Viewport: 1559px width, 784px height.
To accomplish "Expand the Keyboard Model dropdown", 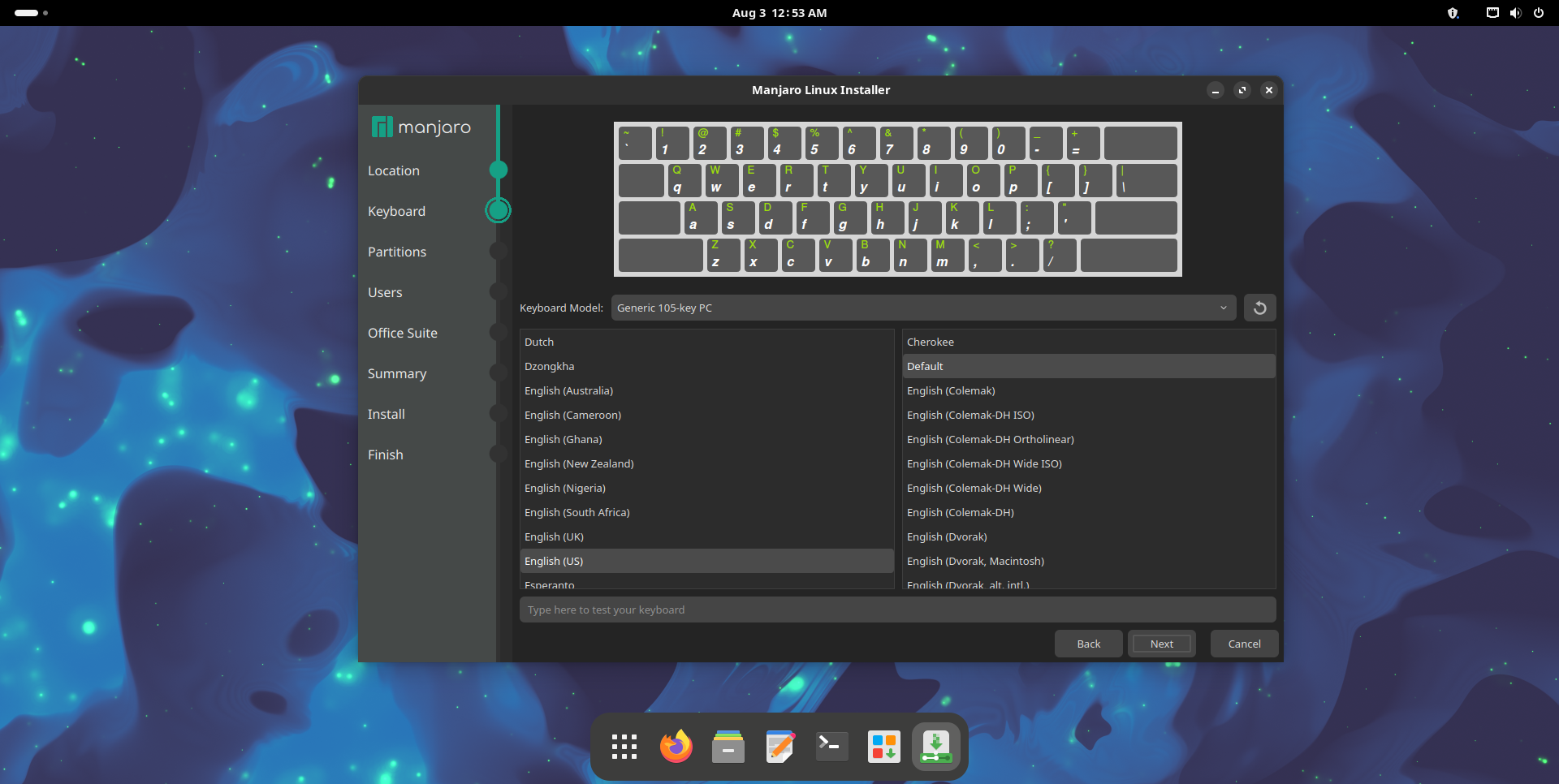I will tap(923, 308).
